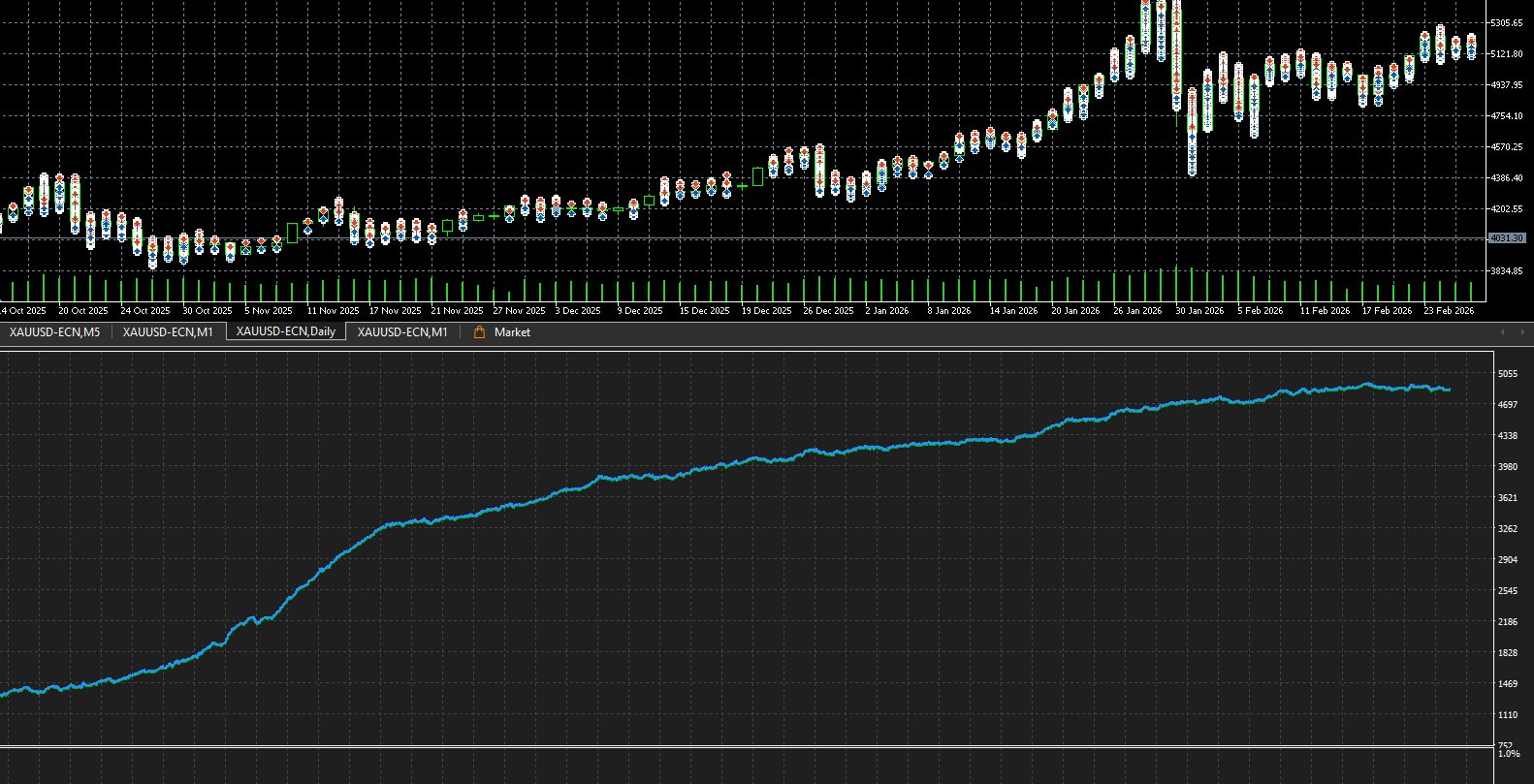Image resolution: width=1534 pixels, height=784 pixels.
Task: Click the 5121.80 price axis label
Action: (1506, 54)
